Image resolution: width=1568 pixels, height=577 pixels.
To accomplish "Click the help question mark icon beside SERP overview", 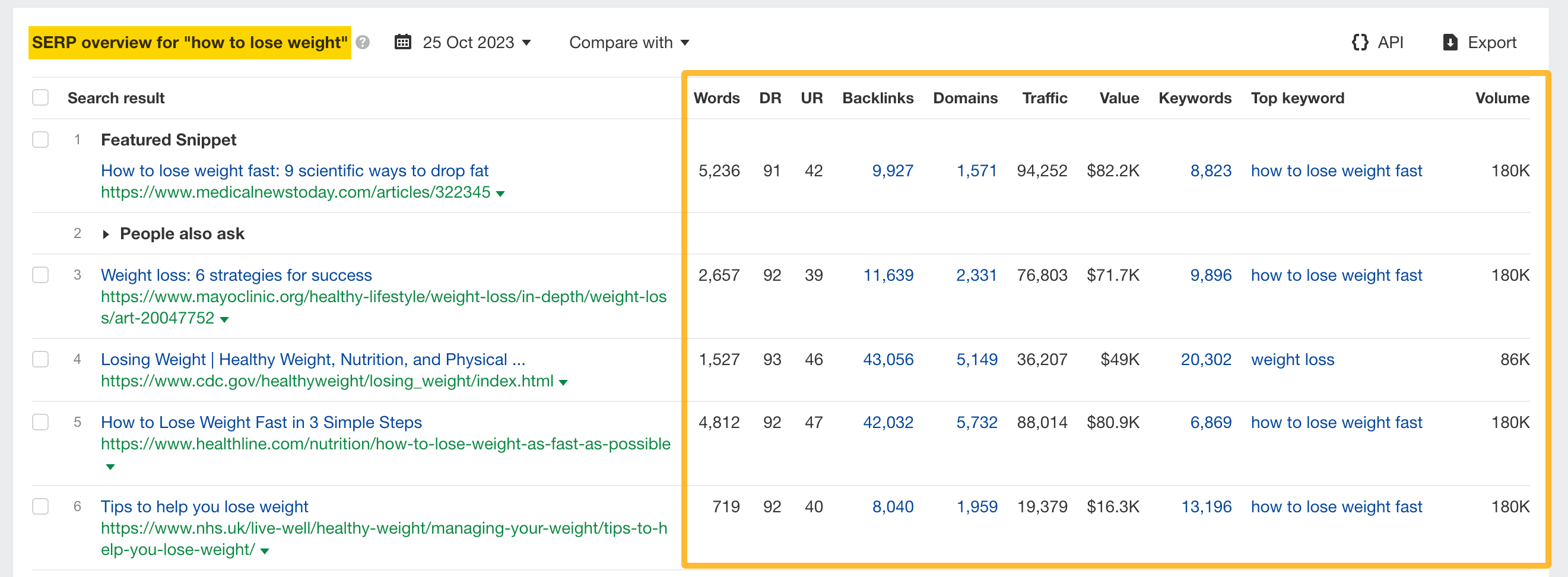I will [x=363, y=43].
